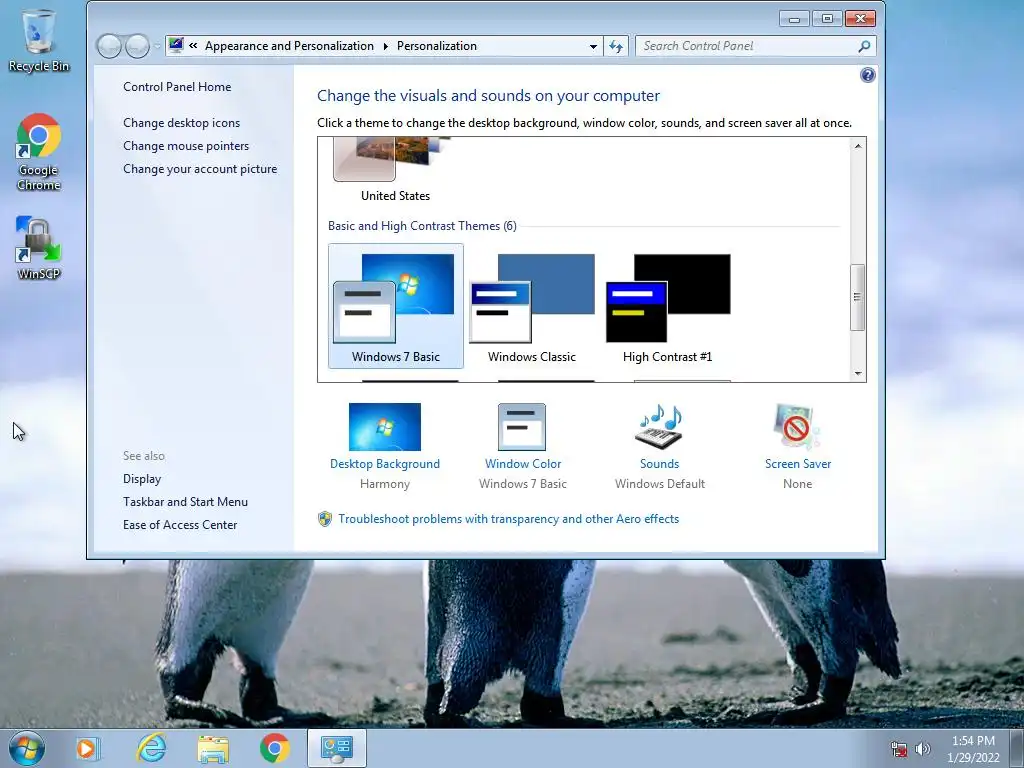Open the Display link
Image resolution: width=1024 pixels, height=768 pixels.
coord(142,479)
